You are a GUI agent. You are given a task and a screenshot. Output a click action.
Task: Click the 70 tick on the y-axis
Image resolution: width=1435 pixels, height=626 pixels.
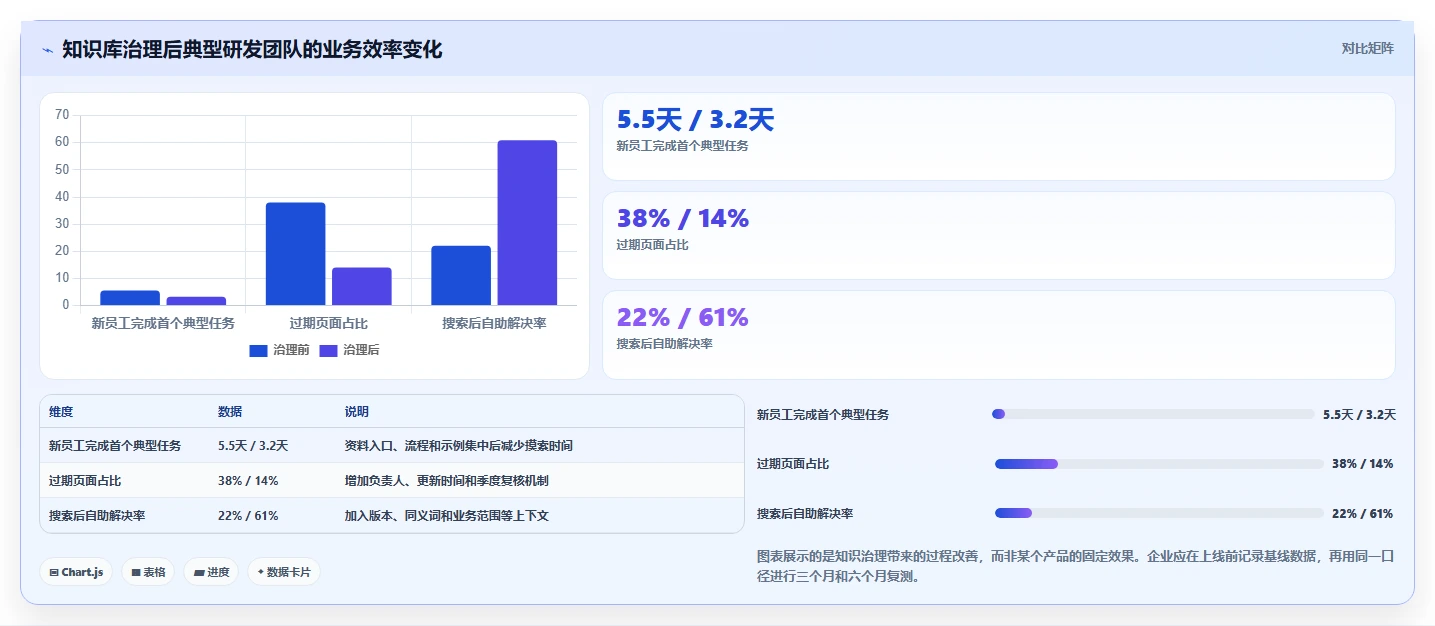point(62,115)
